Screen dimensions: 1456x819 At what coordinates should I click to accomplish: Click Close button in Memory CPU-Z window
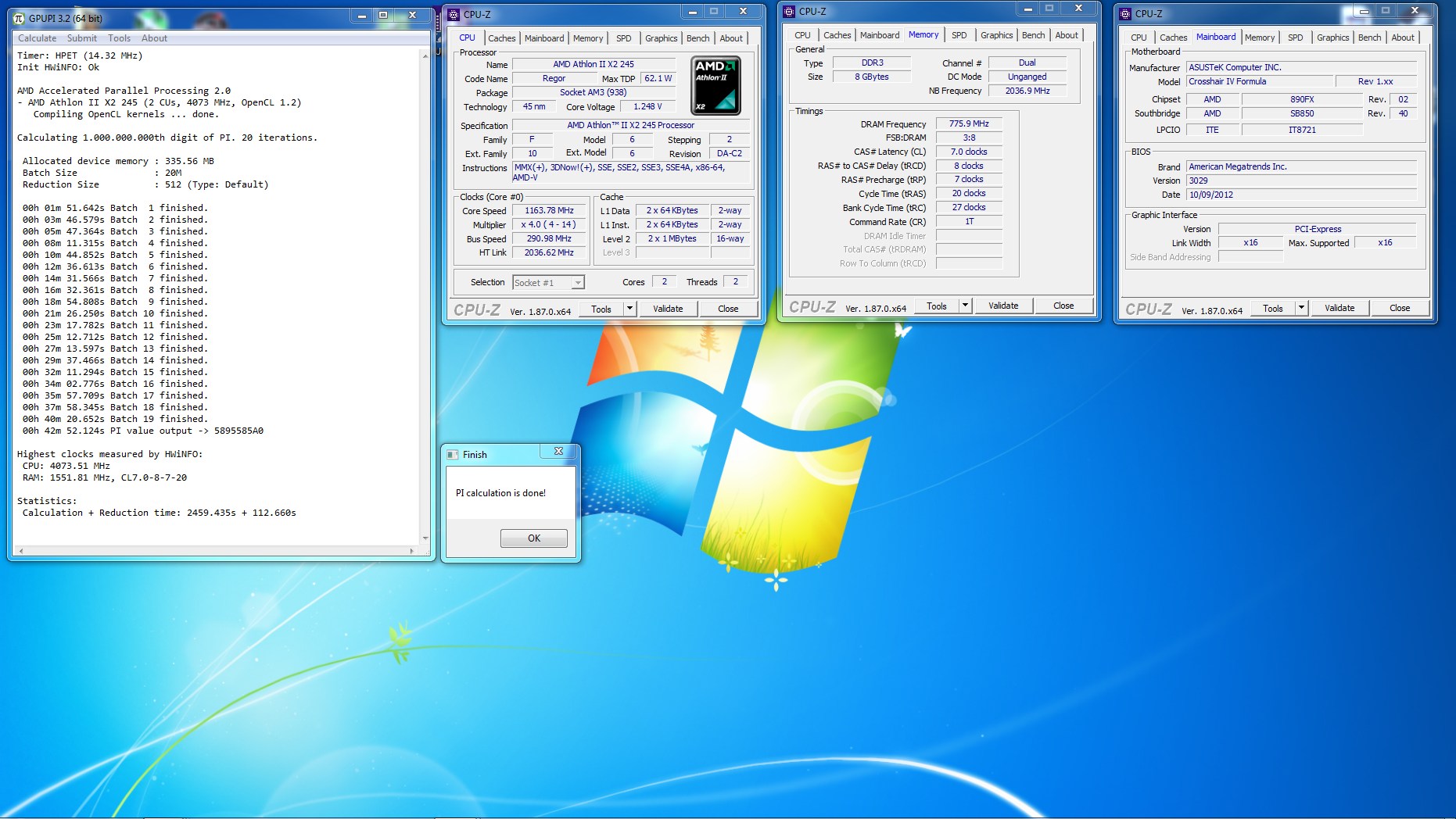(1063, 306)
